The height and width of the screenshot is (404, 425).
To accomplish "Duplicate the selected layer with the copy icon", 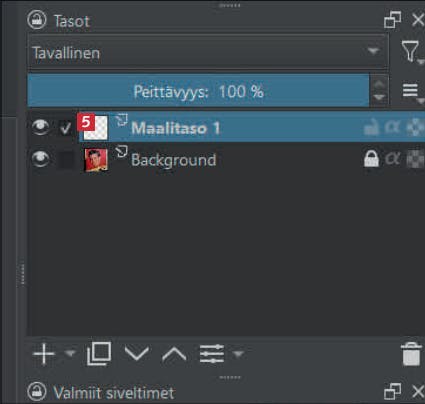I will coord(99,354).
